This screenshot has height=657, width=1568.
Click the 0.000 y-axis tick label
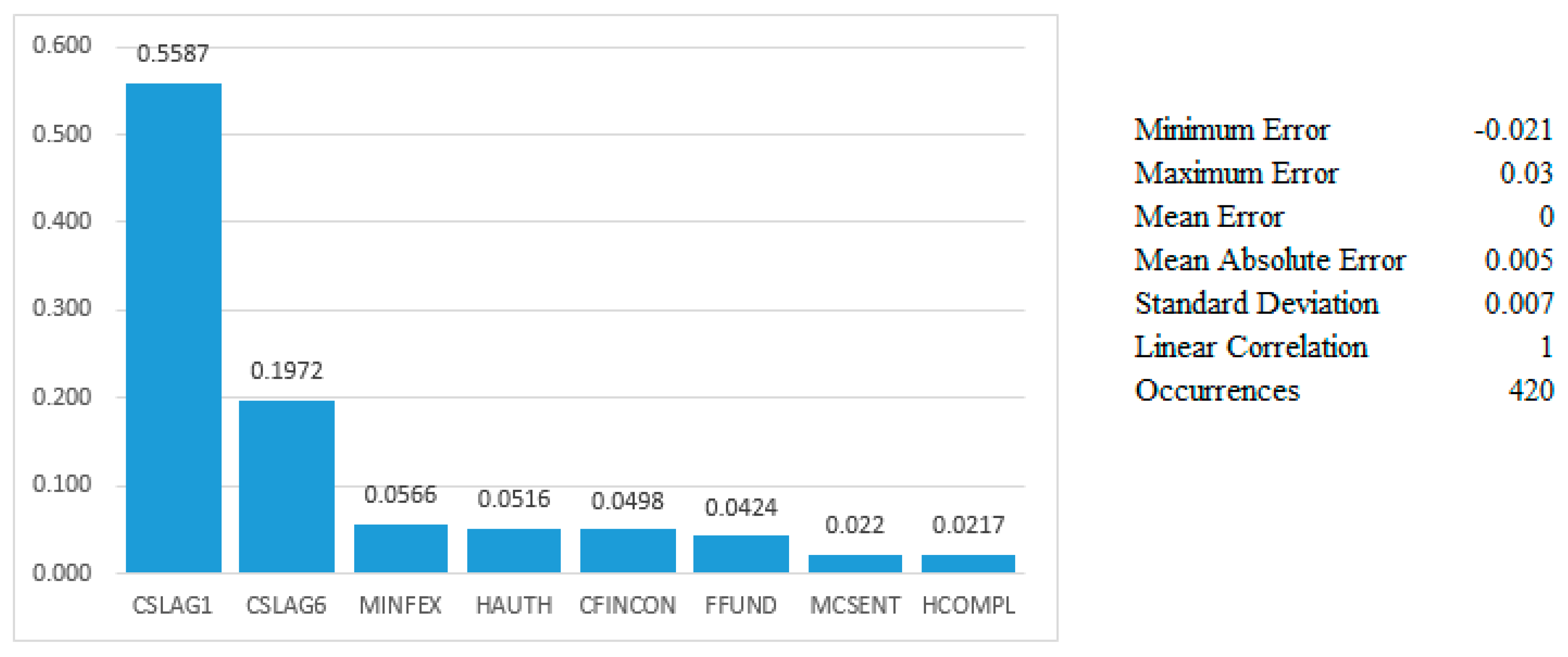tap(62, 572)
